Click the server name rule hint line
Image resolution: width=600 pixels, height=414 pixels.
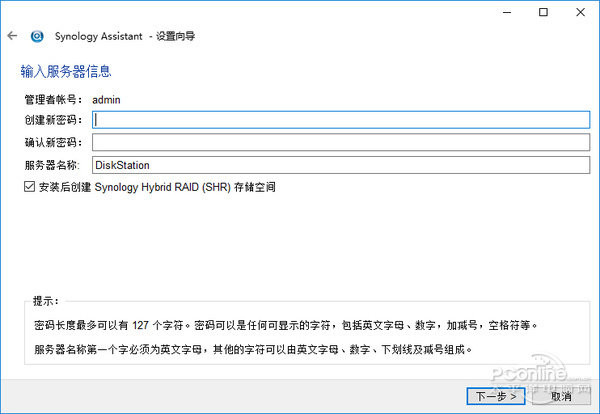[x=253, y=349]
